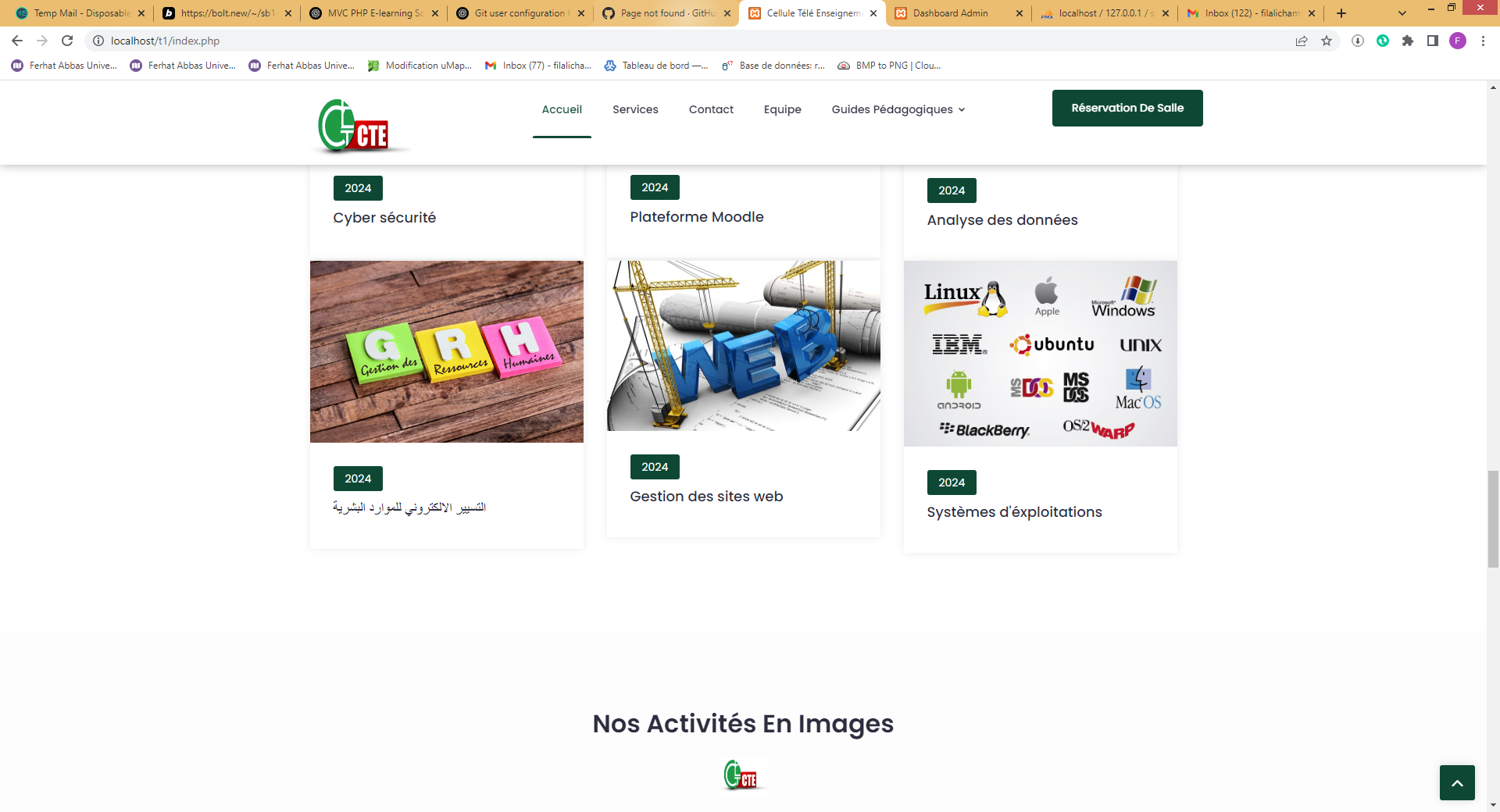The width and height of the screenshot is (1500, 812).
Task: Open the Contact menu item
Action: (711, 109)
